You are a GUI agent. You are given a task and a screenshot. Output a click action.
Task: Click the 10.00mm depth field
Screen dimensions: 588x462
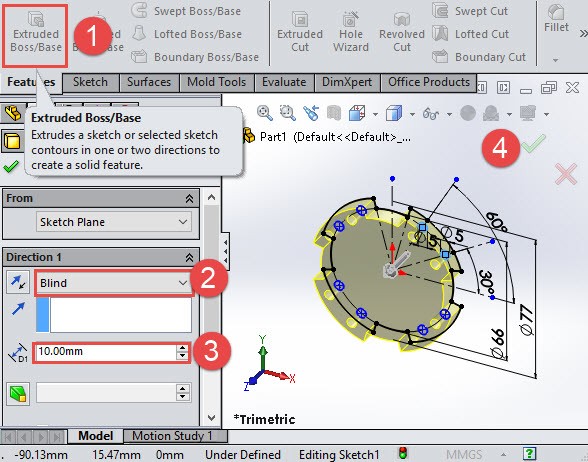[x=105, y=352]
